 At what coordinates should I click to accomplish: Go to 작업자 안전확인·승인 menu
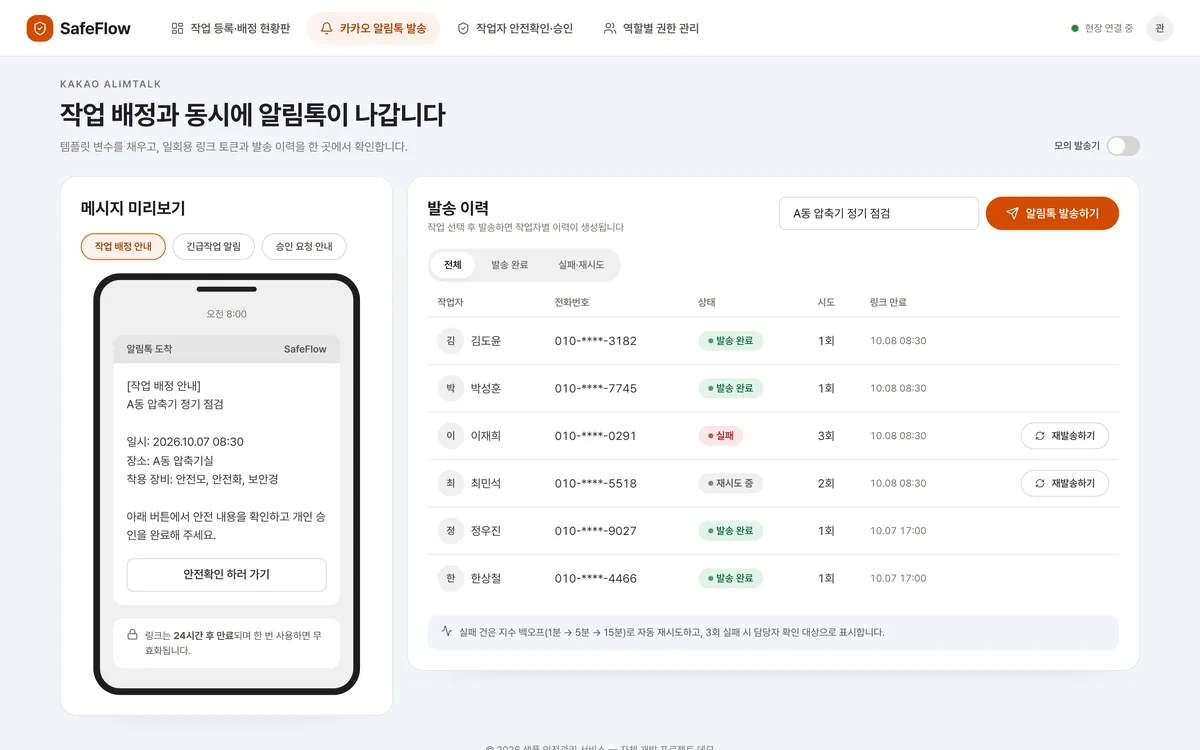[515, 28]
